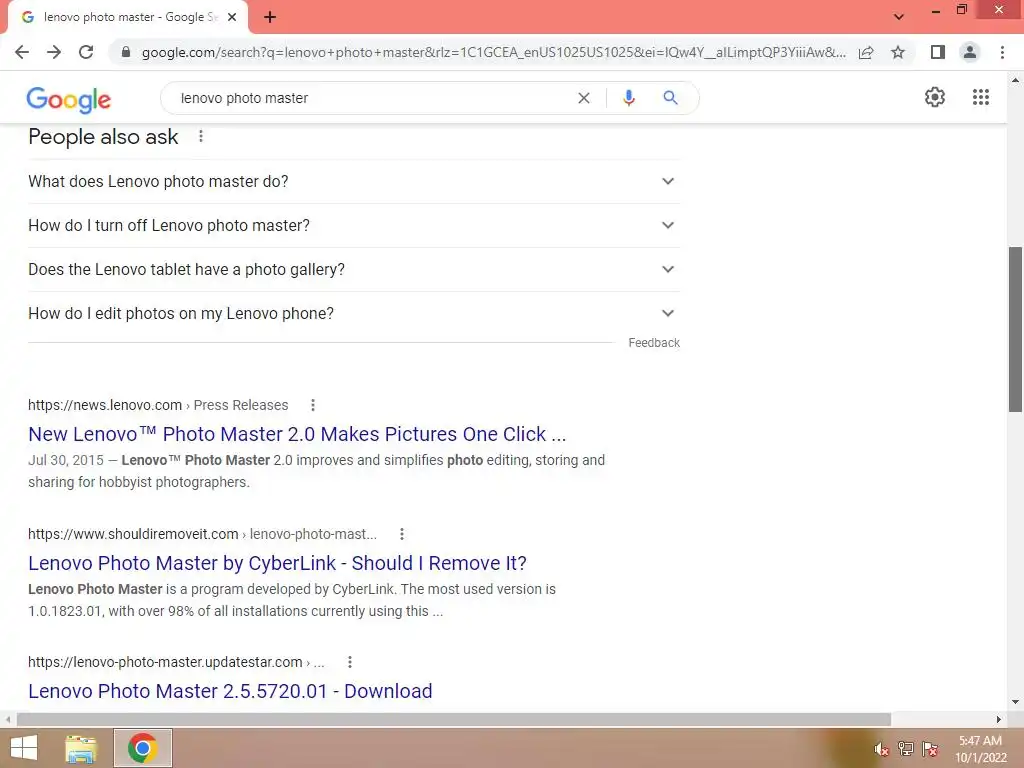Expand "How do I edit photos on my Lenovo phone?"
Screen dimensions: 1024x768
coord(353,313)
